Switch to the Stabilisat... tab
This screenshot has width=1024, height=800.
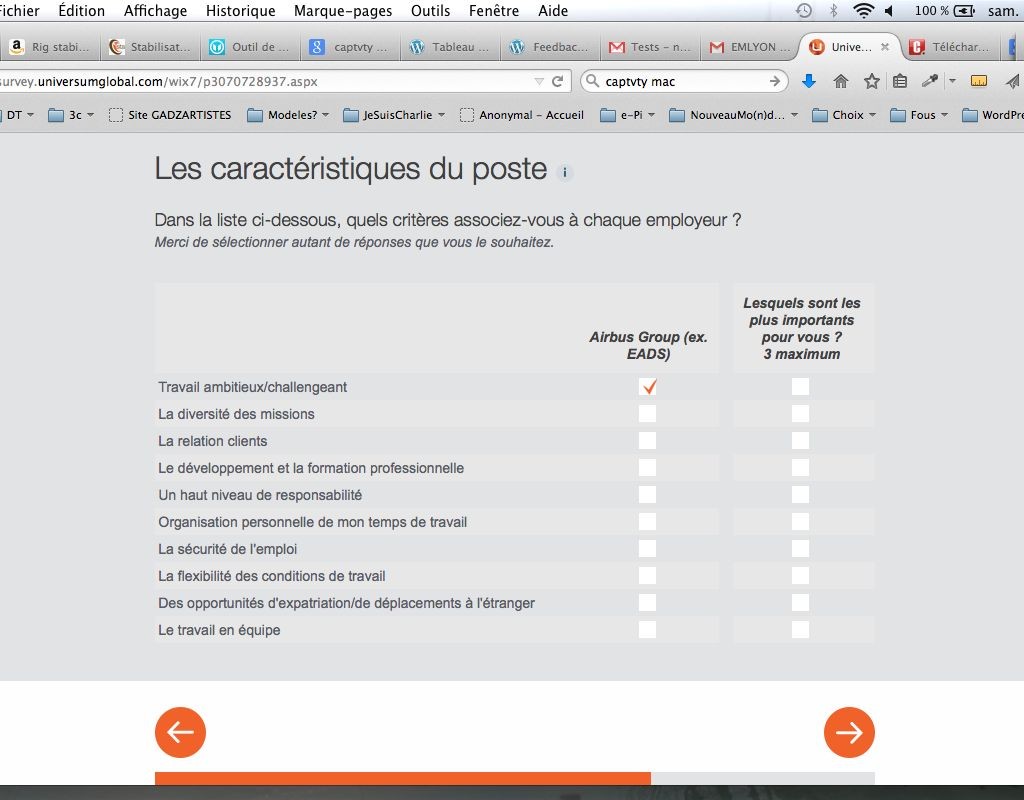(x=150, y=47)
